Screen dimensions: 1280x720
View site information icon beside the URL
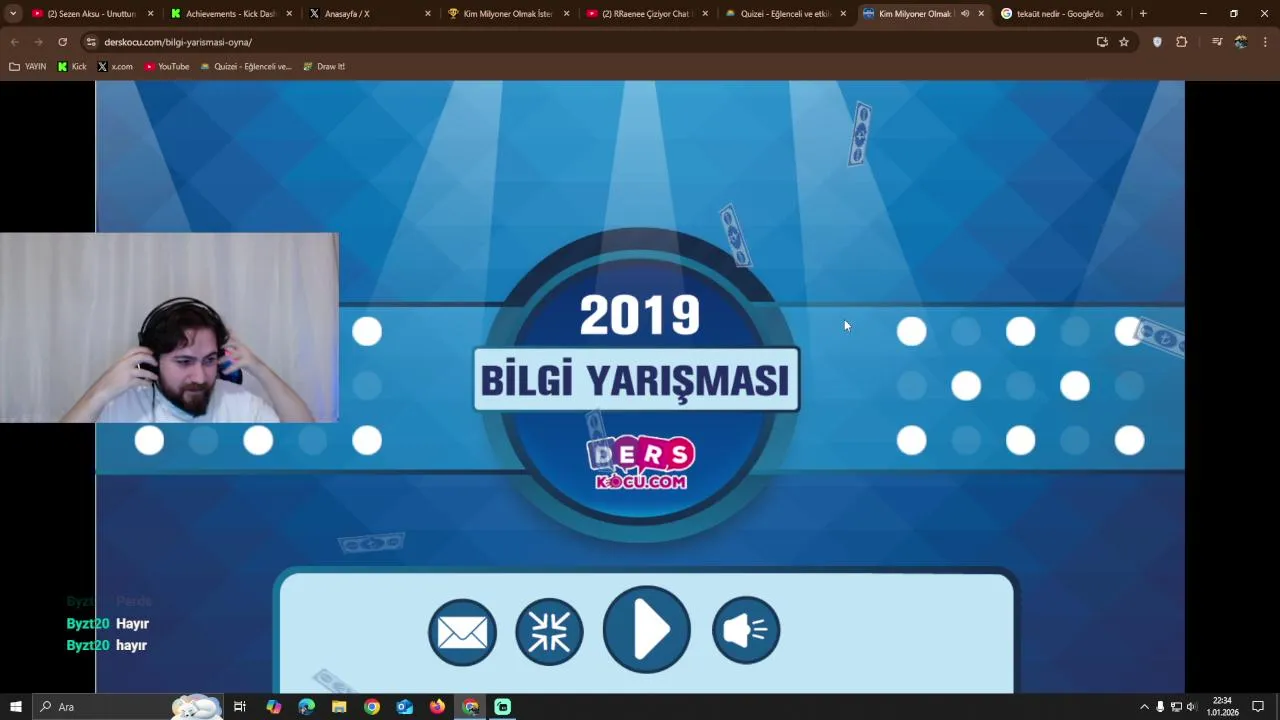[91, 42]
